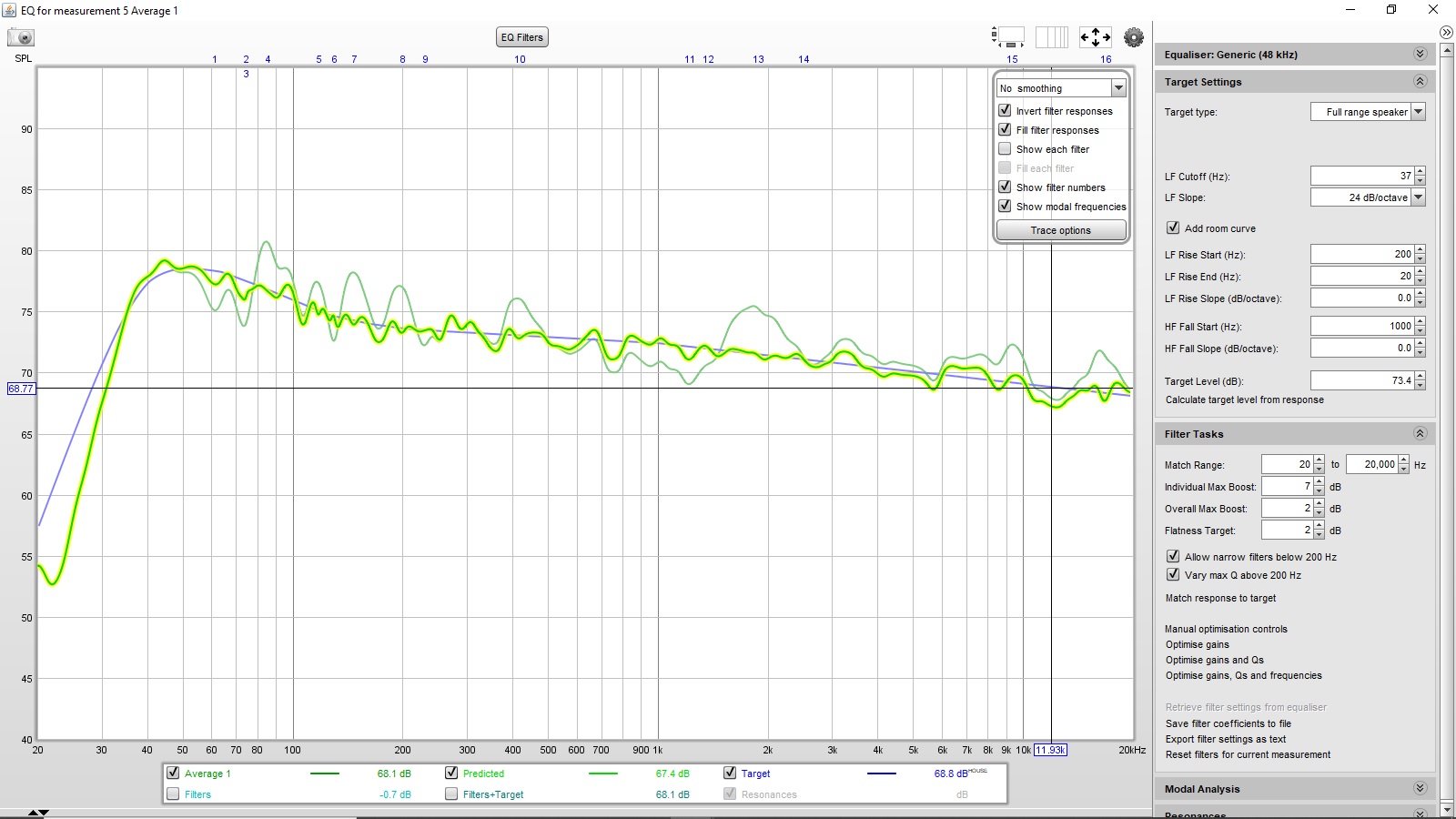Focus the LF Rise Start (Hz) field
Image resolution: width=1456 pixels, height=819 pixels.
(x=1362, y=254)
